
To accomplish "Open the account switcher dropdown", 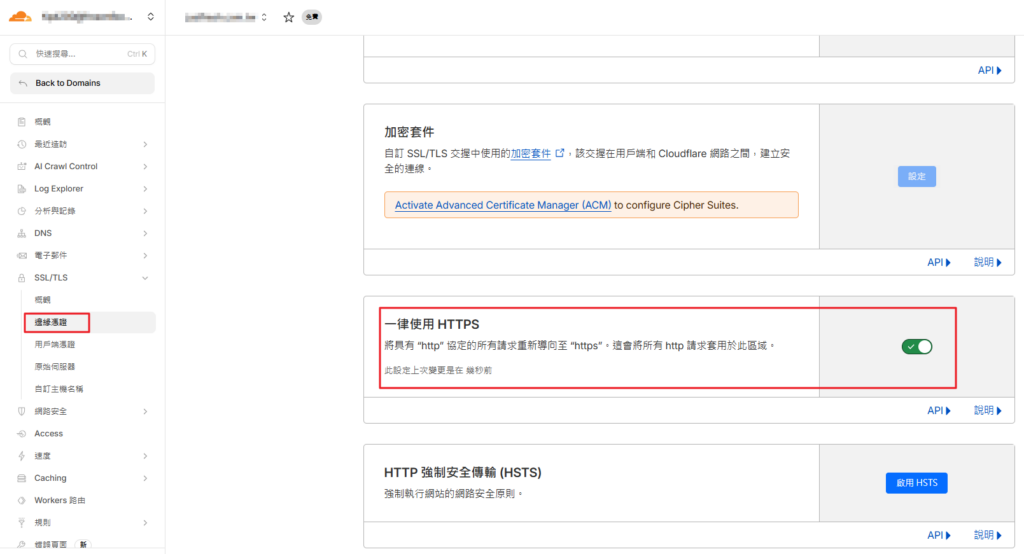I will 150,17.
